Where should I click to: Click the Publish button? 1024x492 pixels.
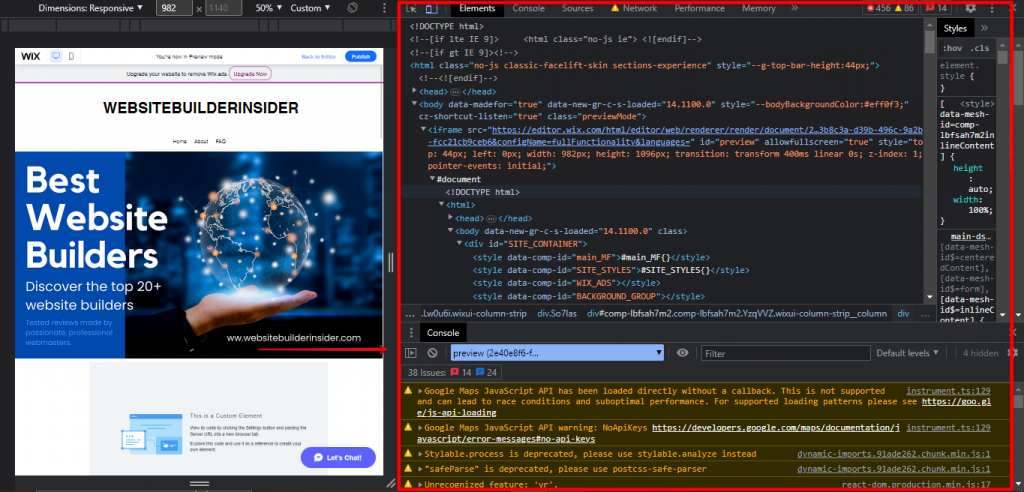tap(361, 56)
